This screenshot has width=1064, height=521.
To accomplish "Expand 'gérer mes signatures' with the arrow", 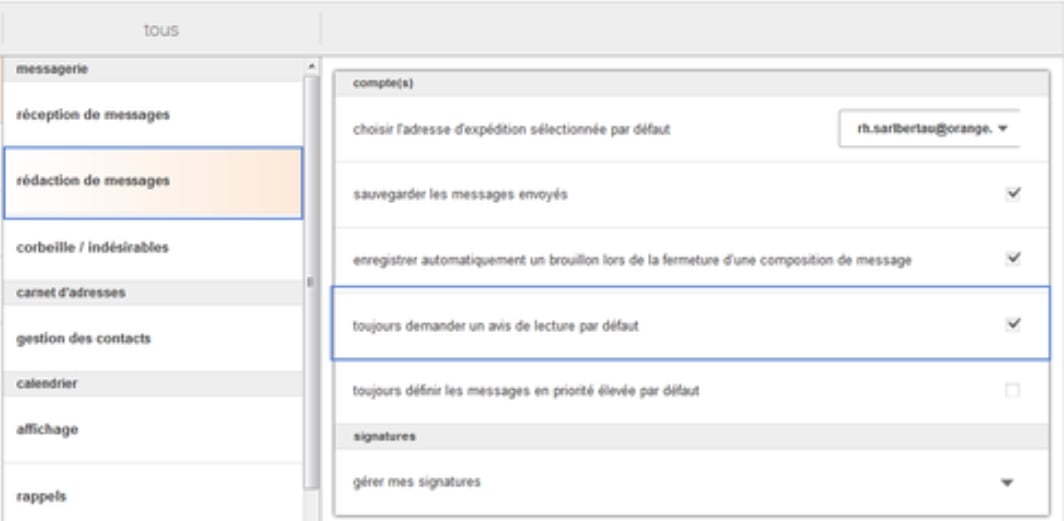I will [1007, 482].
